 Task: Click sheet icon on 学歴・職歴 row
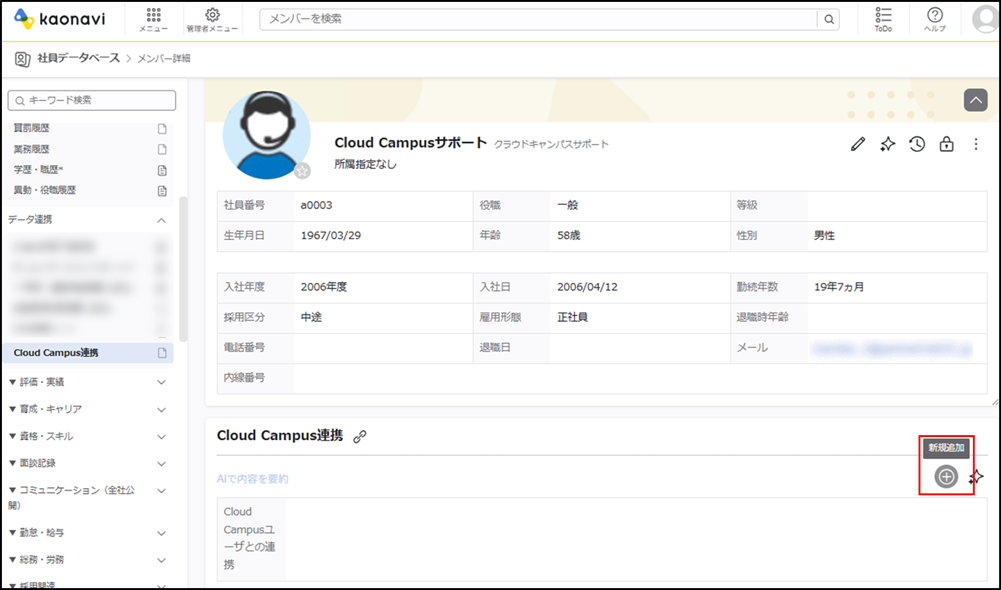click(162, 170)
